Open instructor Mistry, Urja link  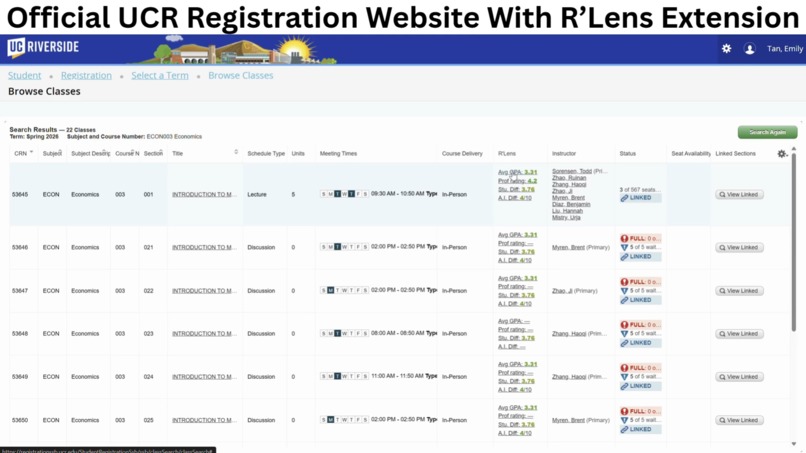(x=566, y=218)
